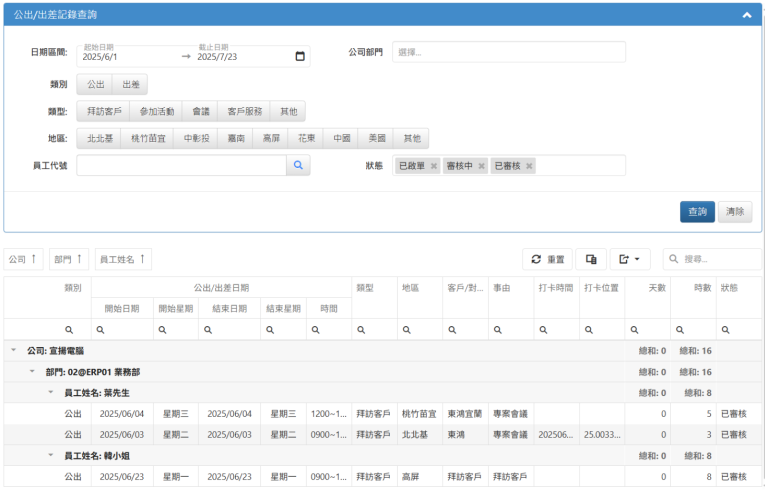Screen dimensions: 768x491
Task: Open the 狀態 column filter search icon
Action: pos(726,330)
